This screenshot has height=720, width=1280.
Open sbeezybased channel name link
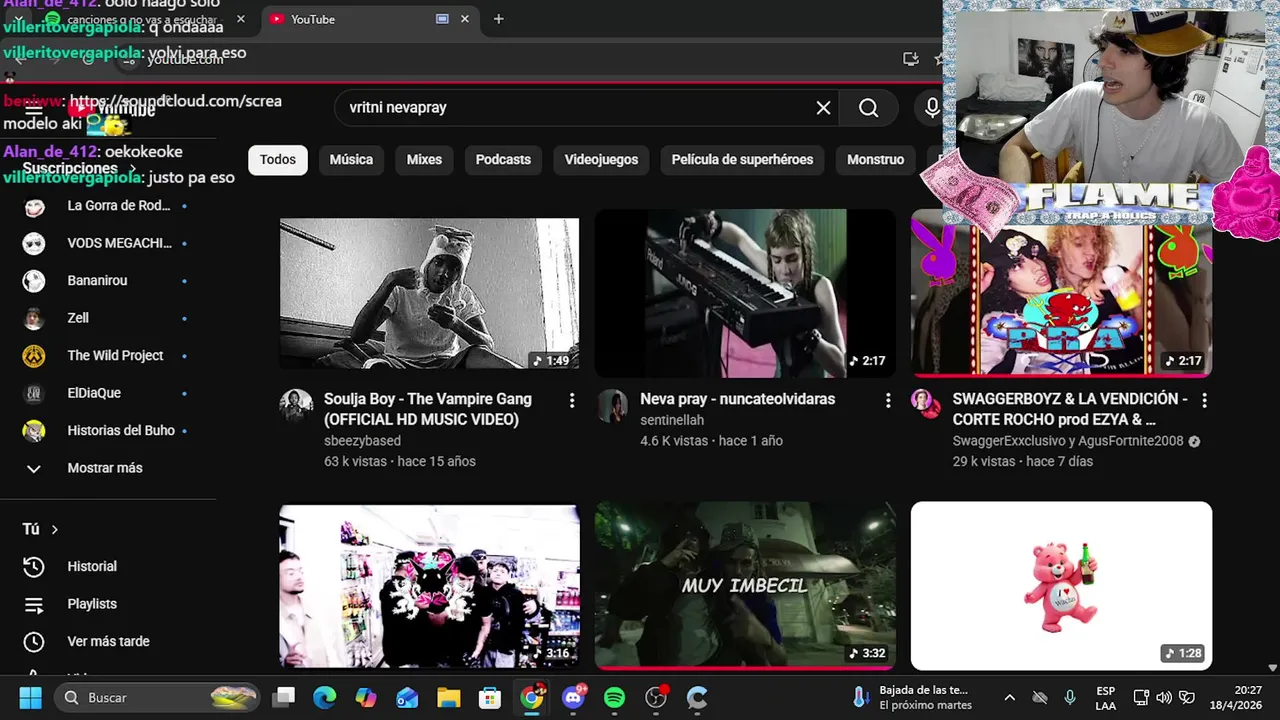click(362, 441)
